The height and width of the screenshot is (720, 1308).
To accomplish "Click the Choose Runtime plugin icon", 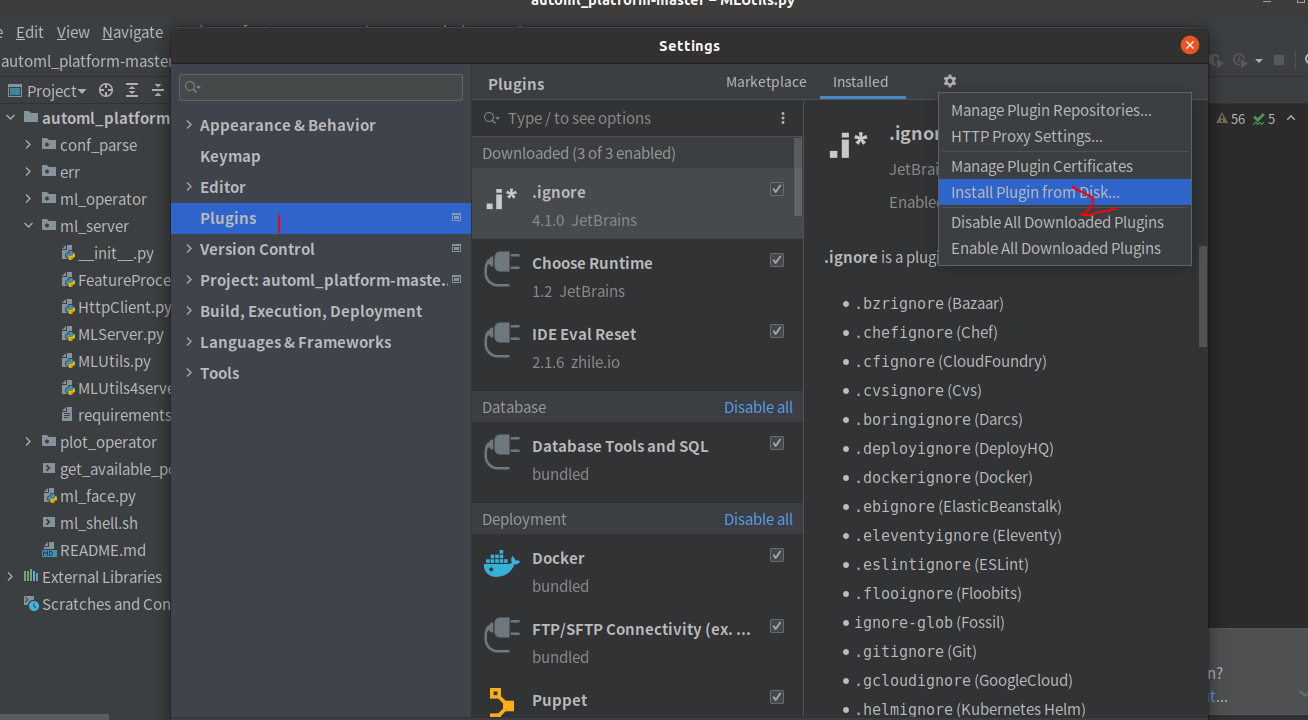I will [x=502, y=270].
